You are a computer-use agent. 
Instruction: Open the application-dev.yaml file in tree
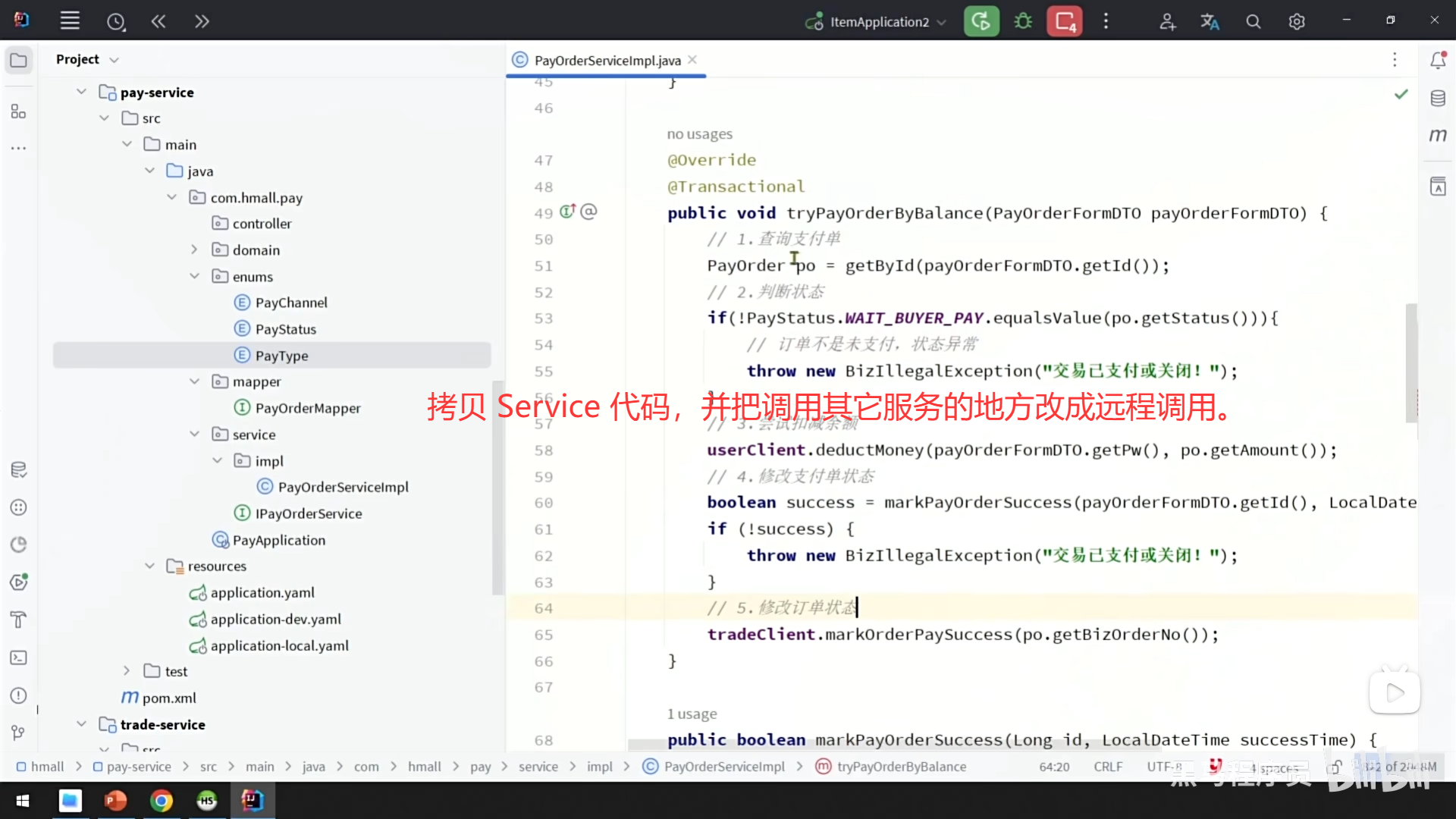coord(275,619)
